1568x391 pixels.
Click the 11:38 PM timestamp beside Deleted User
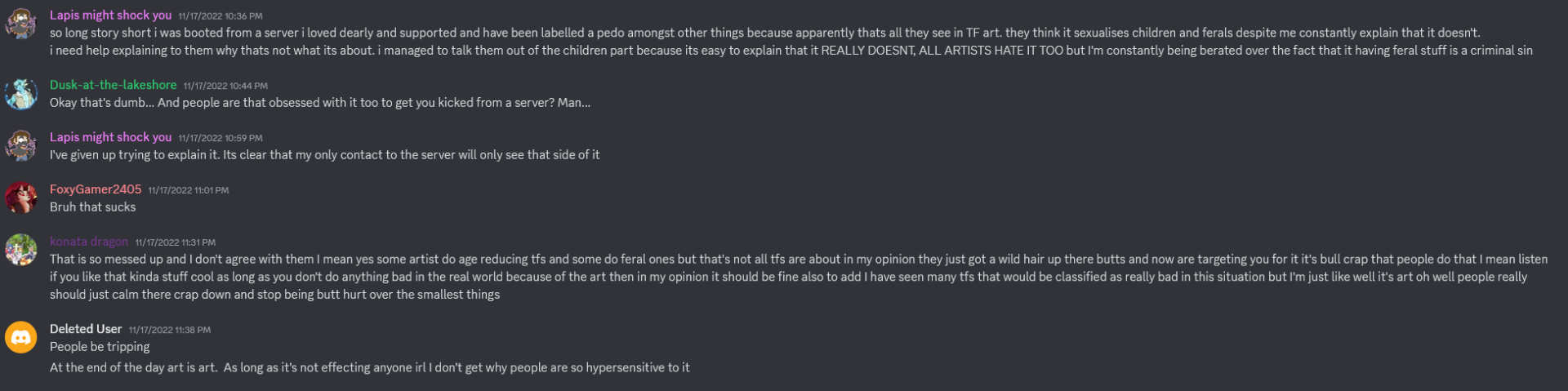(170, 330)
